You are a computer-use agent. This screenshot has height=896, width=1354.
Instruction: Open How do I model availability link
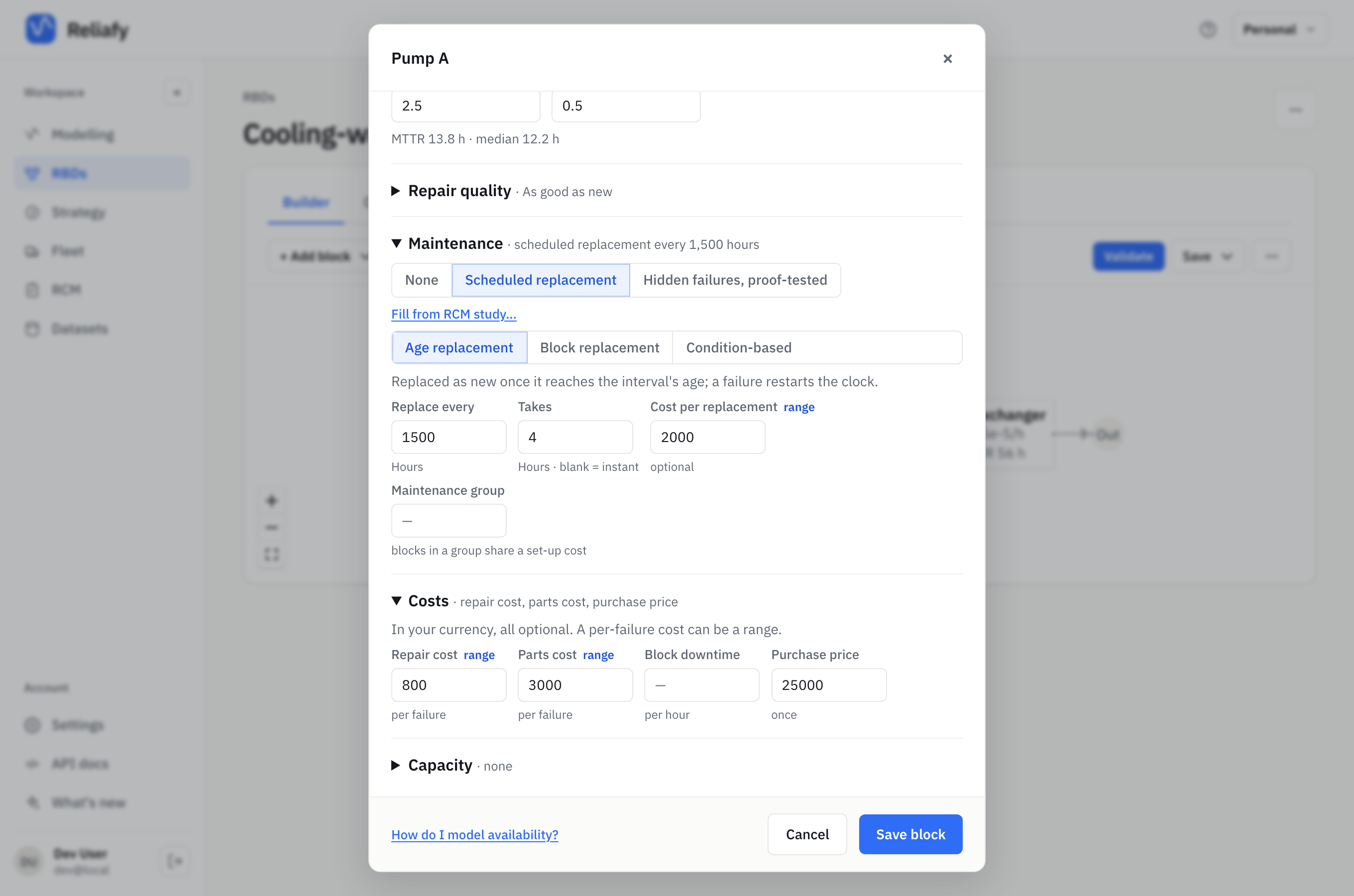tap(474, 834)
